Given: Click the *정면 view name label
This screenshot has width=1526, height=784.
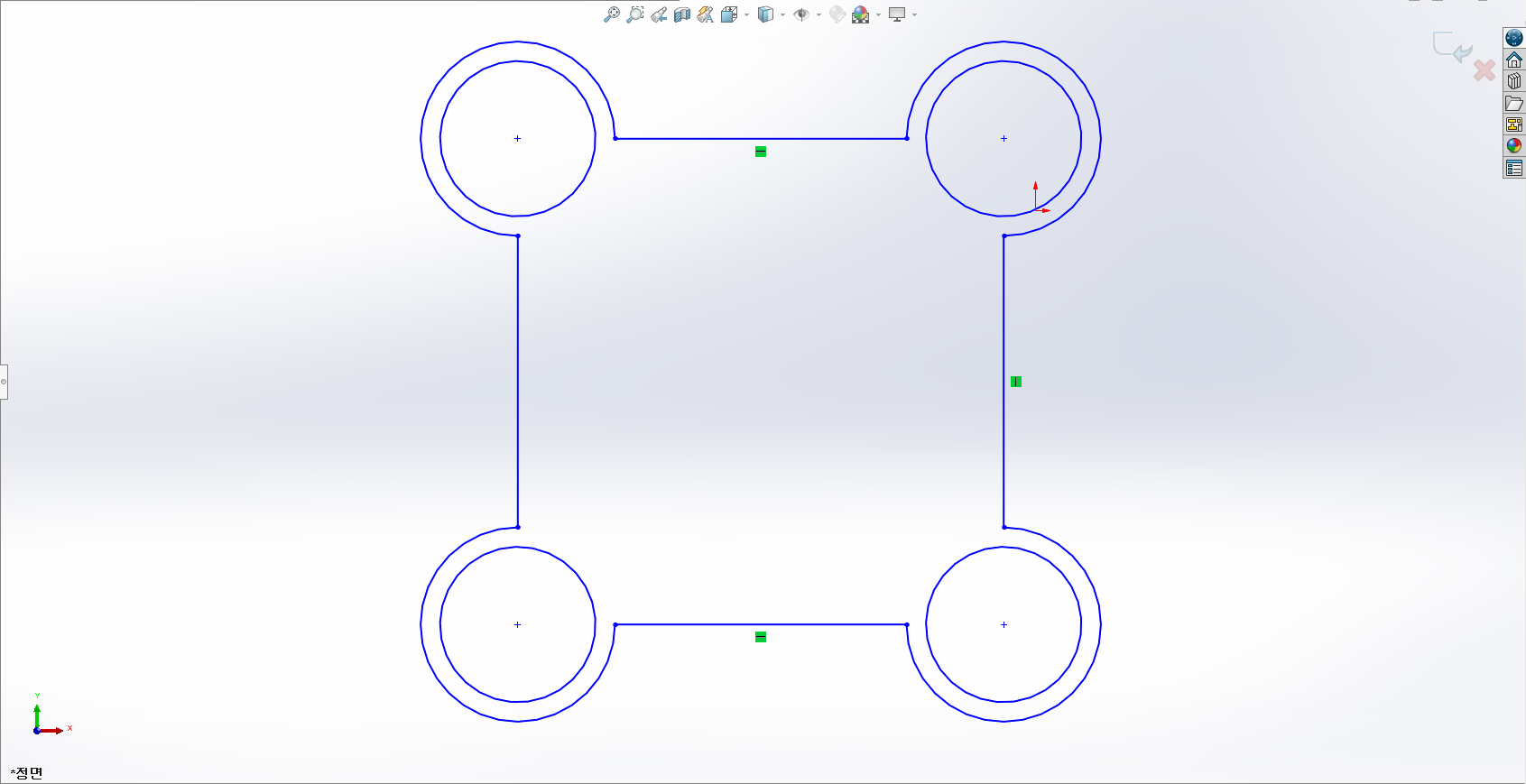Looking at the screenshot, I should tap(27, 772).
